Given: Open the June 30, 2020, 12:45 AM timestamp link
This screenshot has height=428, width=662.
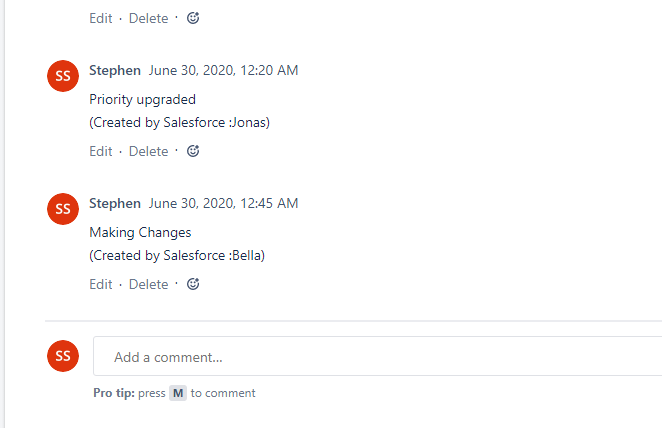Looking at the screenshot, I should coord(223,203).
